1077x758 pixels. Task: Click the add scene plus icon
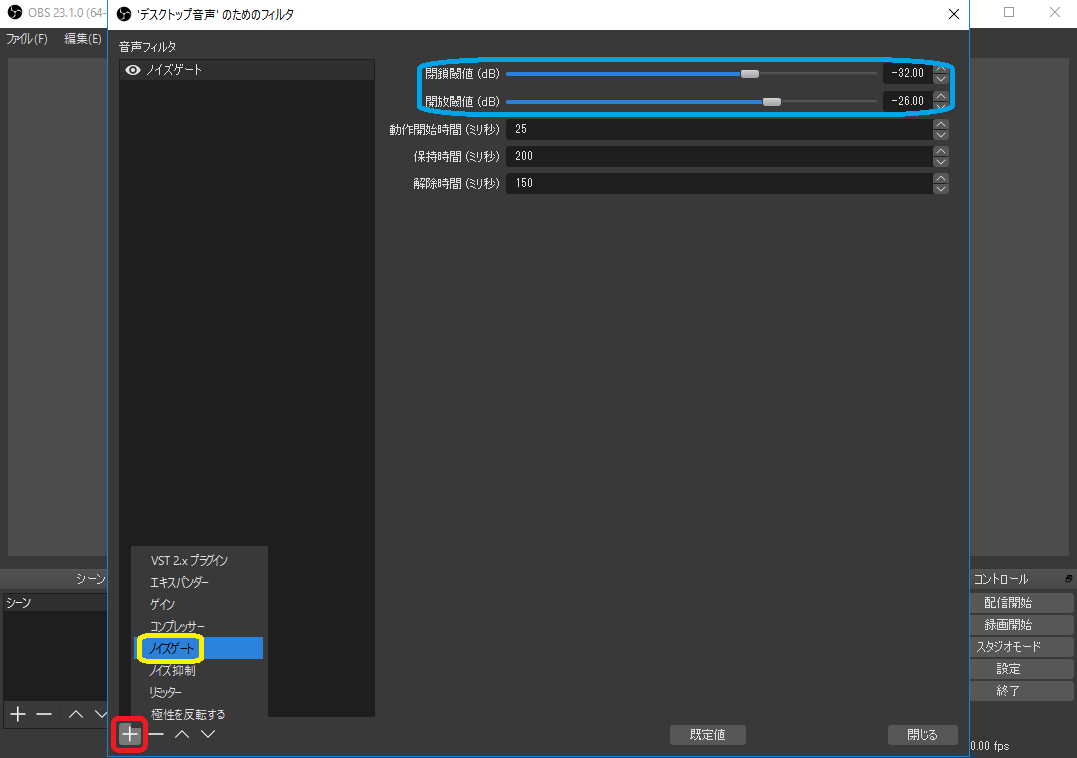(x=17, y=713)
